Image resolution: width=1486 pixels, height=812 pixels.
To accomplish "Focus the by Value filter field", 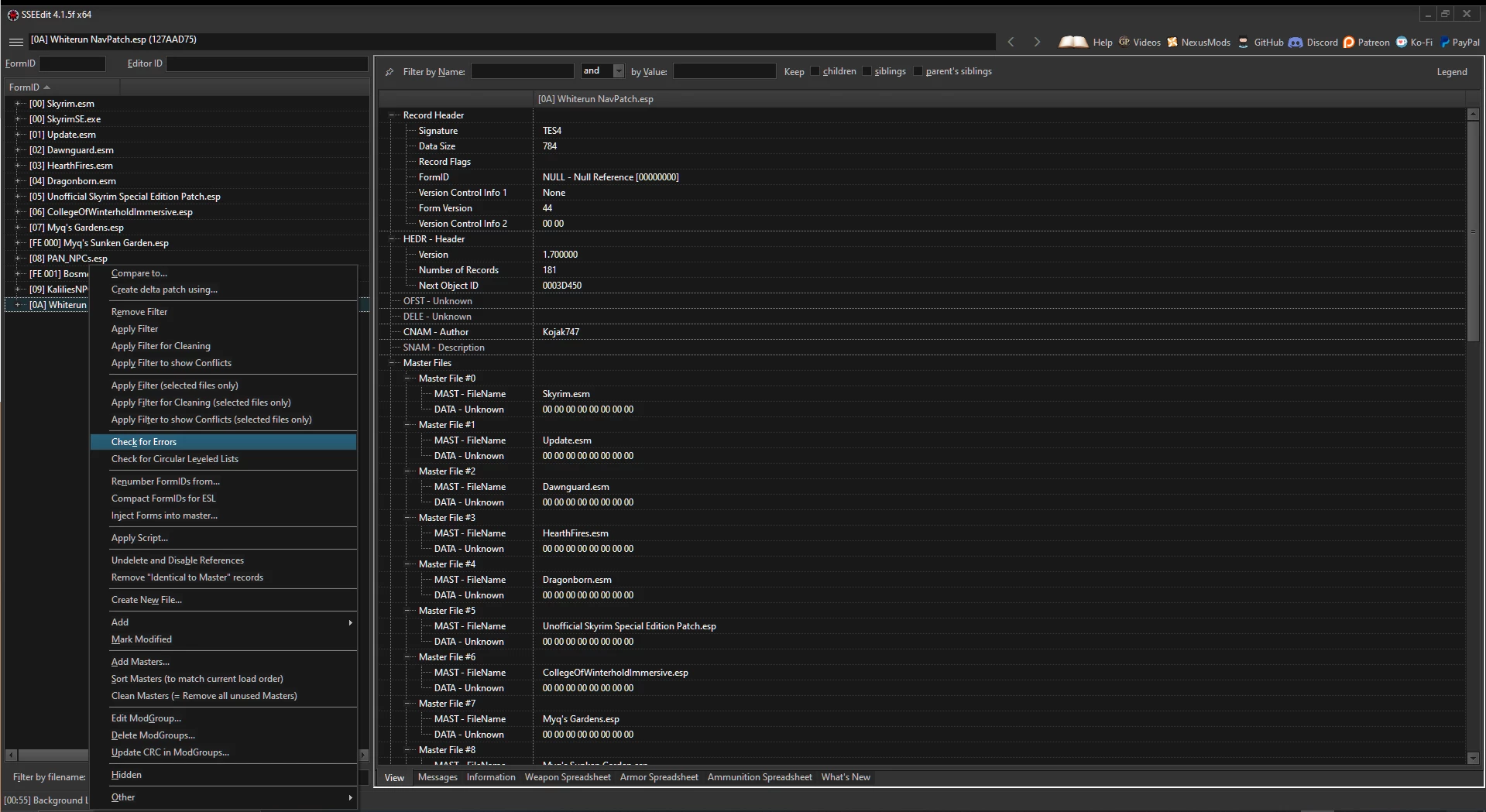I will 724,71.
